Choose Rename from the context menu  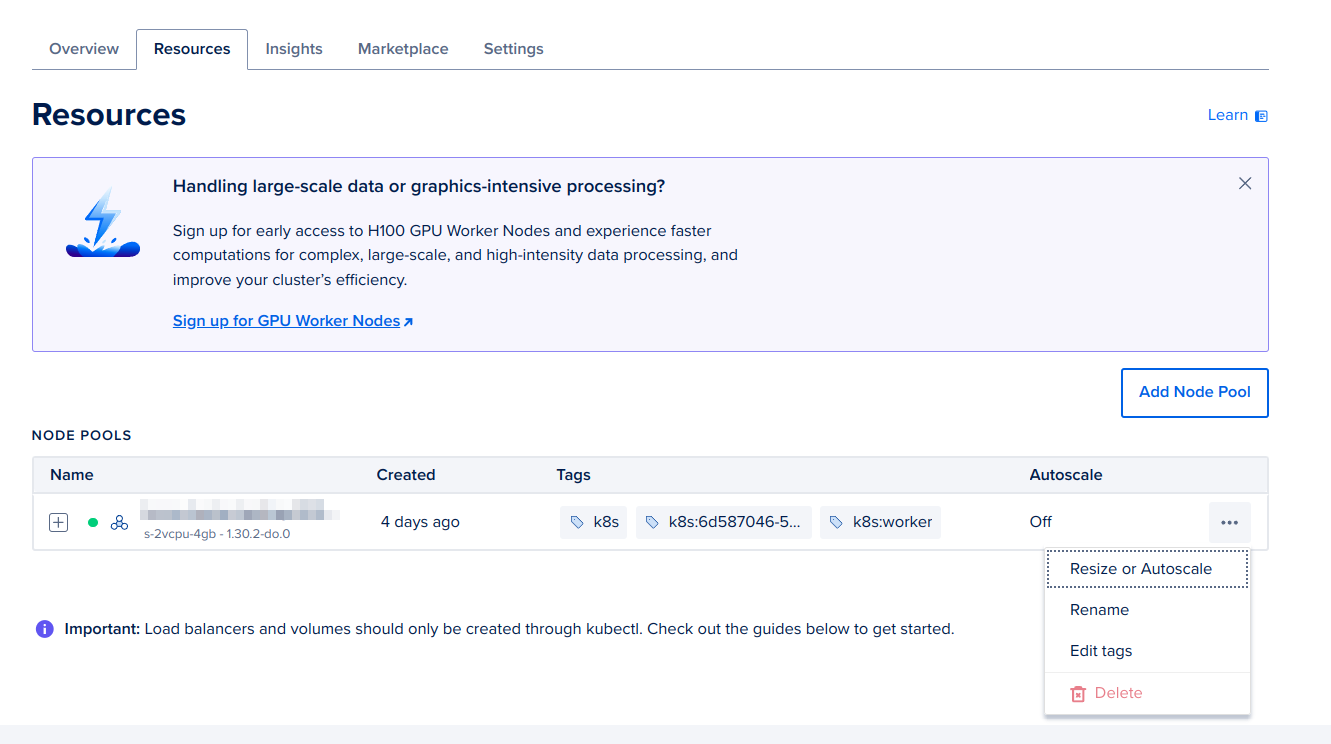[x=1099, y=610]
